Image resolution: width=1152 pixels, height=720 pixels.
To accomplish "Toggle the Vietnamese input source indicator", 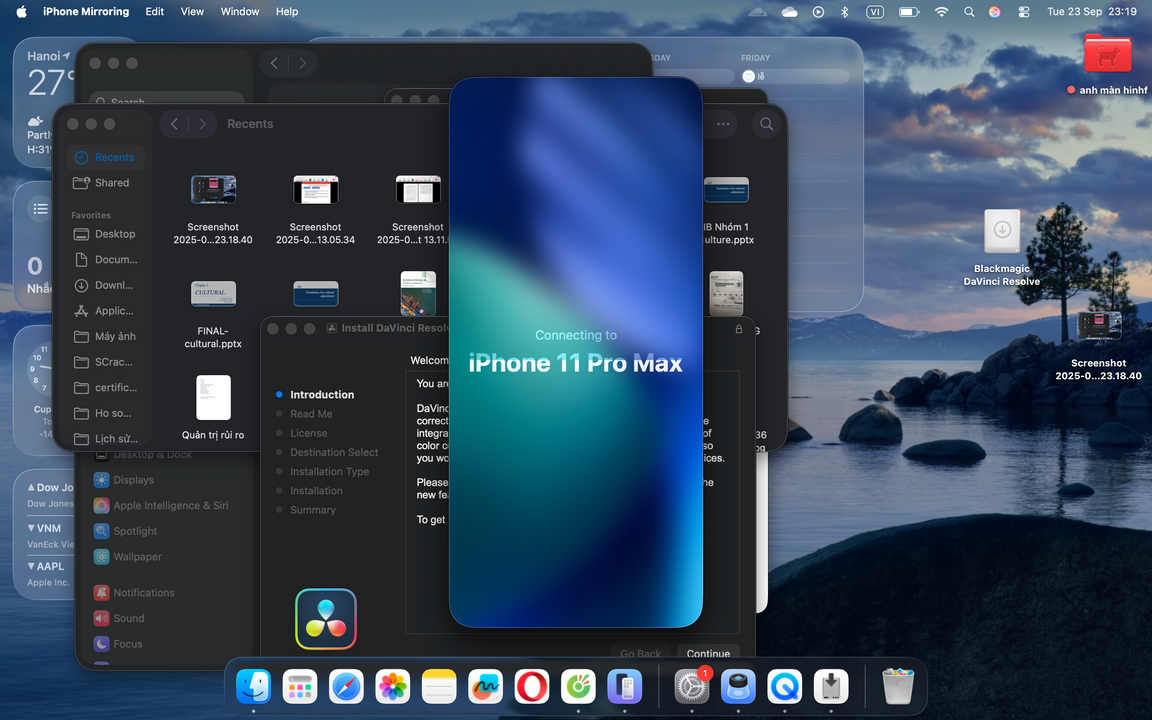I will (875, 12).
